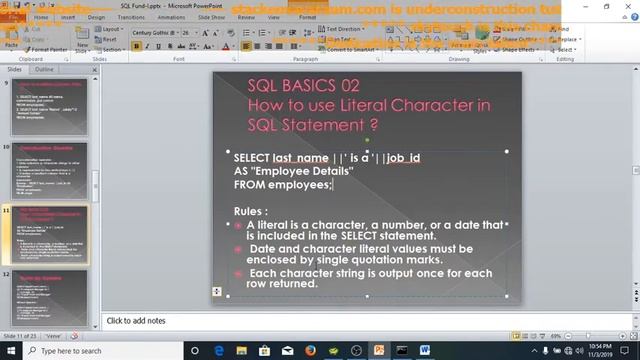Click zoom out minus button

(x=568, y=336)
